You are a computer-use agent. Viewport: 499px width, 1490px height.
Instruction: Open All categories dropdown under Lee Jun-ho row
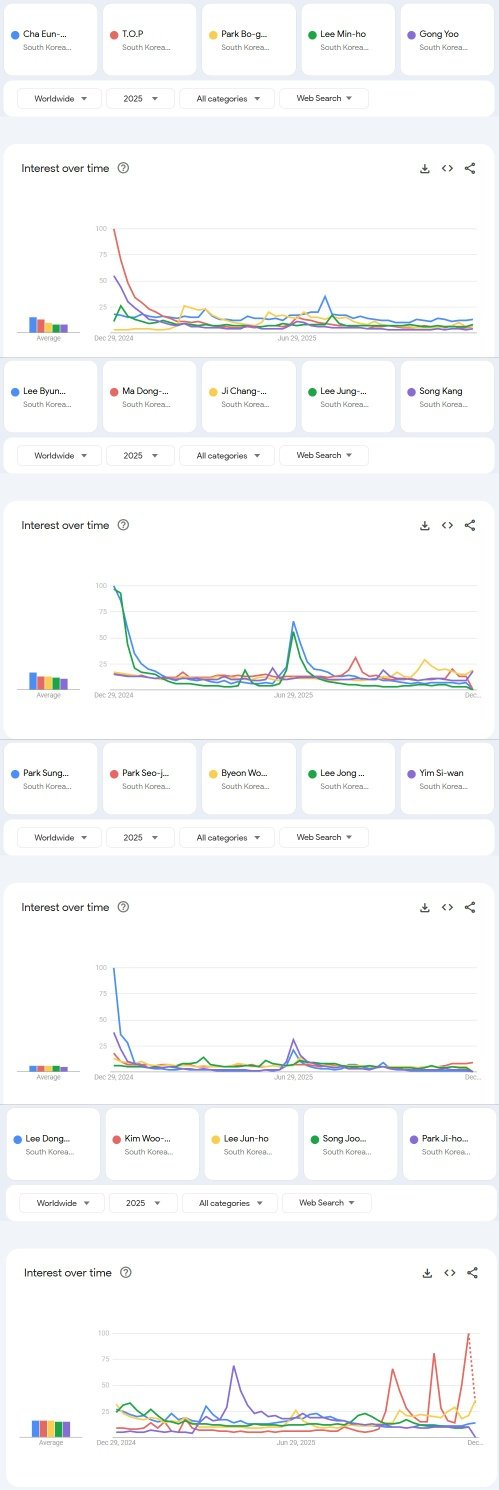(x=230, y=1203)
